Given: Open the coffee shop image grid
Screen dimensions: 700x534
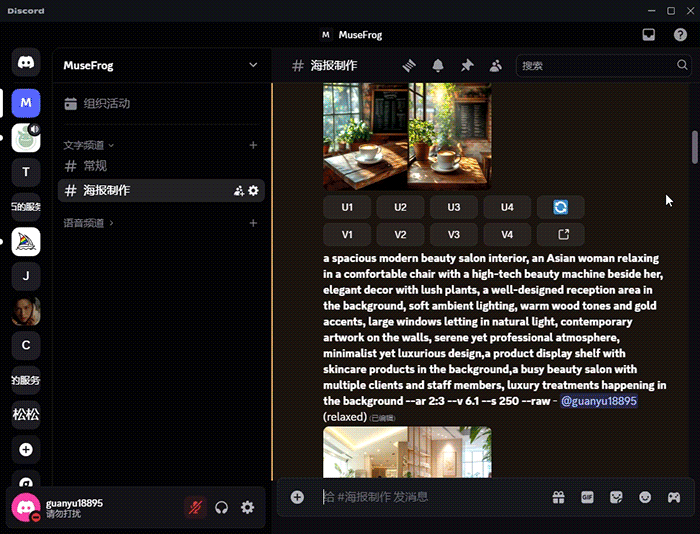Looking at the screenshot, I should click(407, 136).
